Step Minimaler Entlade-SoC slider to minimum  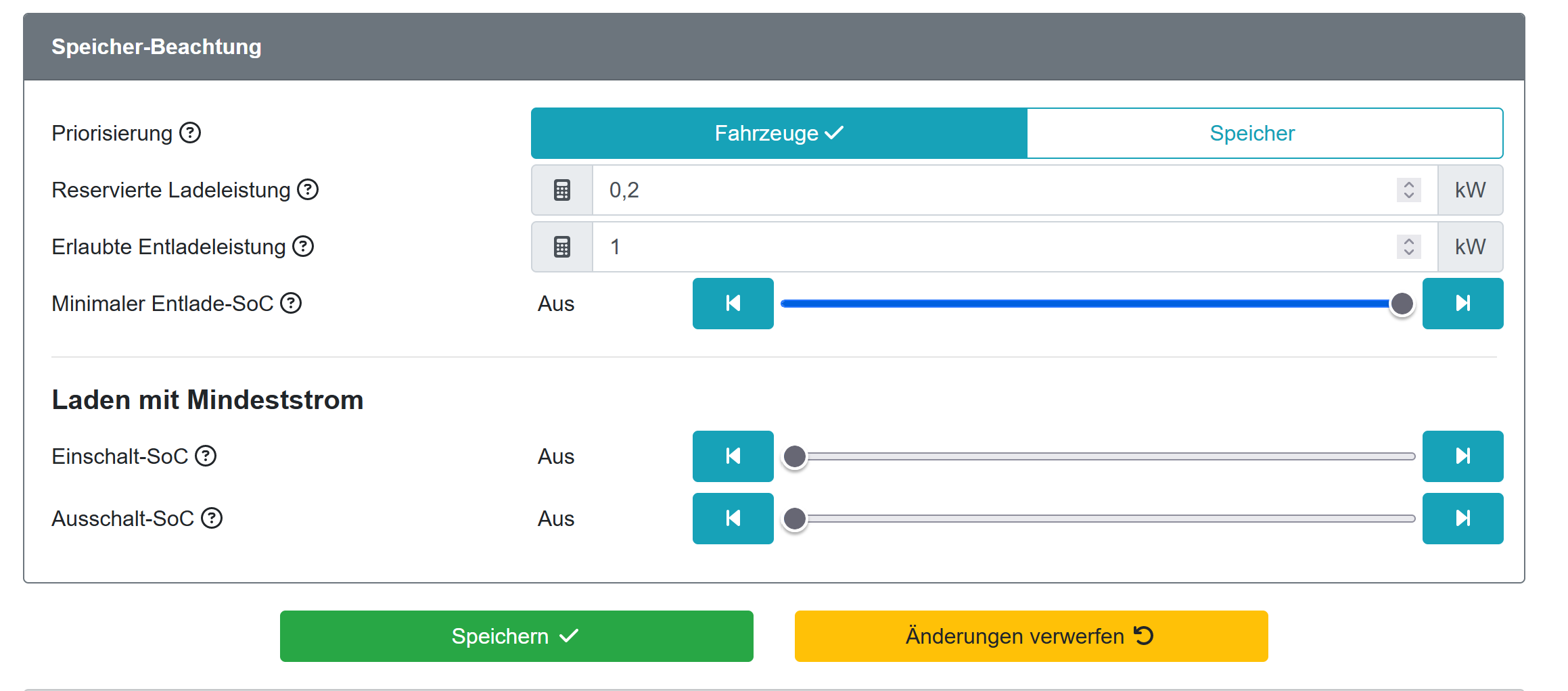click(x=733, y=304)
